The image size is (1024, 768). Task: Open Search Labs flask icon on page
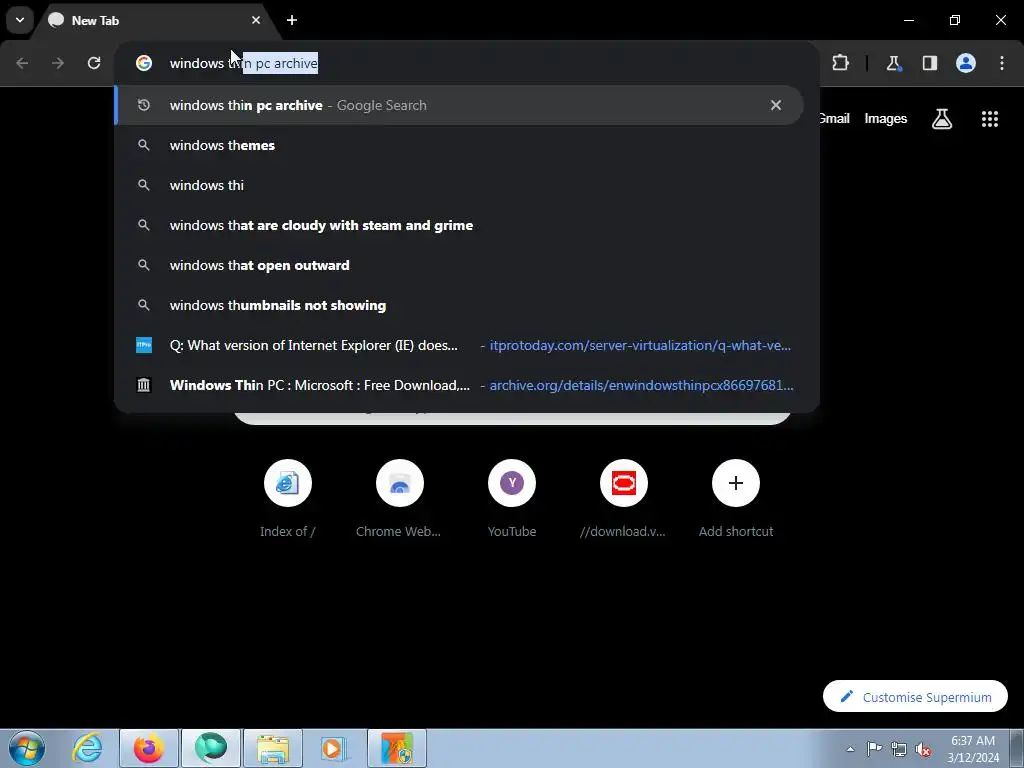point(942,118)
